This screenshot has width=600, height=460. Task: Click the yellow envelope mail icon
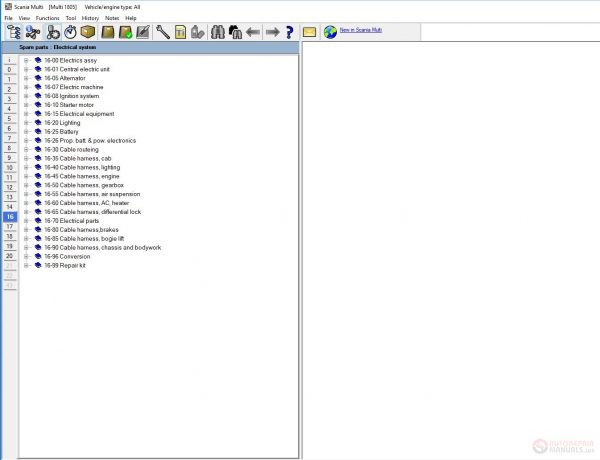pyautogui.click(x=309, y=32)
